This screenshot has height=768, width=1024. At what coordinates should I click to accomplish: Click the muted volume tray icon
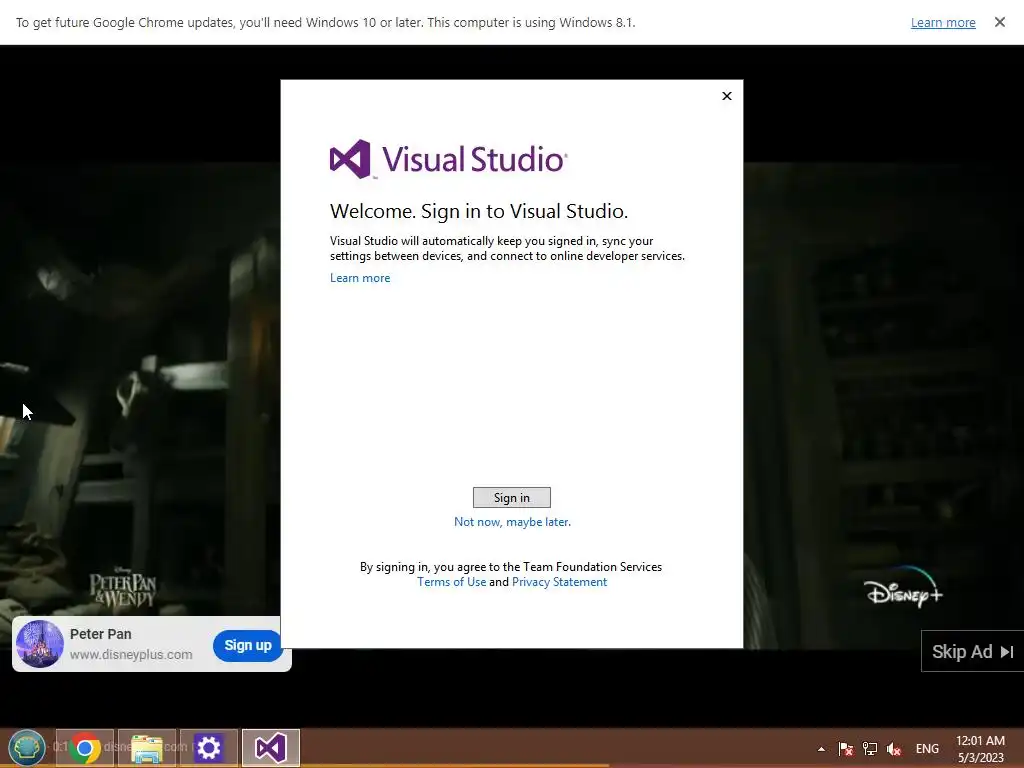tap(894, 748)
